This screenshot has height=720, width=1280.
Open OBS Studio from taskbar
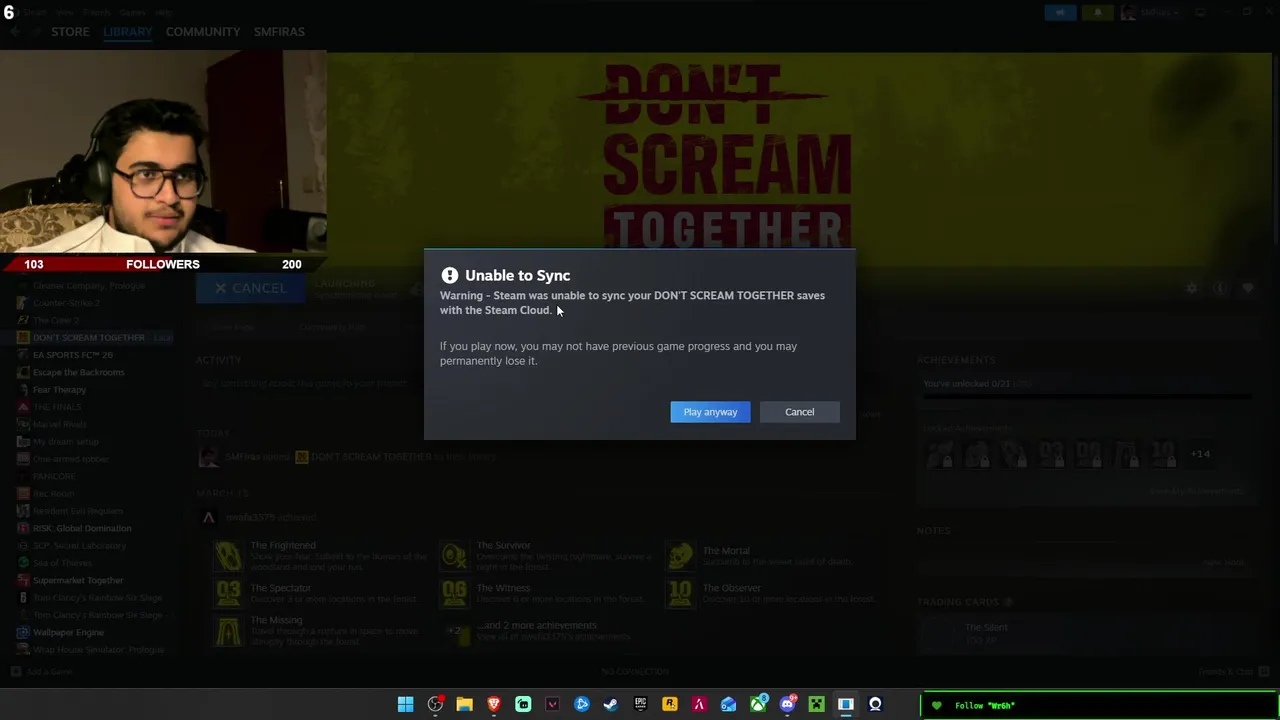[x=435, y=705]
